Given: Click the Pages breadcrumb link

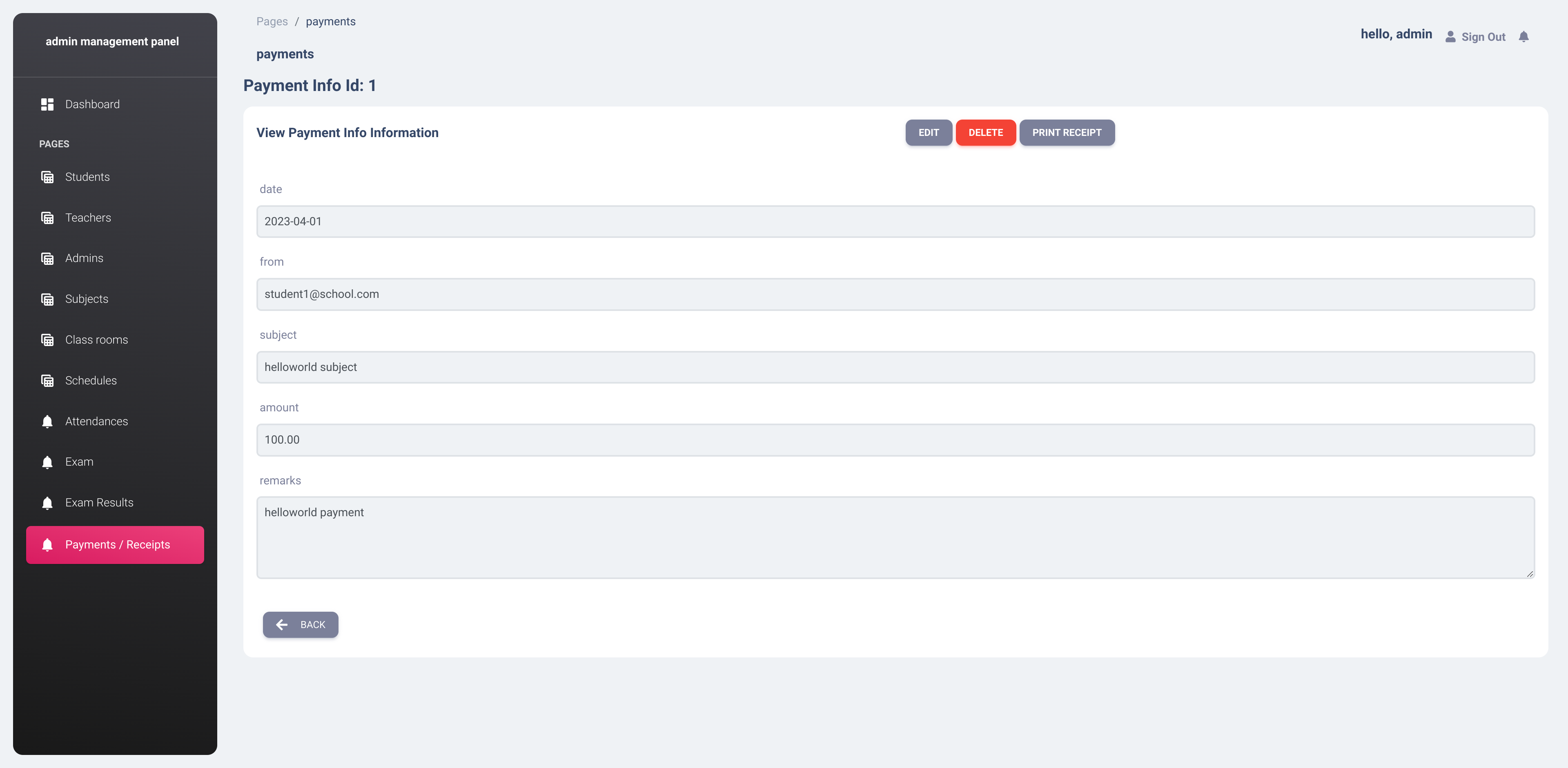Looking at the screenshot, I should click(x=272, y=22).
